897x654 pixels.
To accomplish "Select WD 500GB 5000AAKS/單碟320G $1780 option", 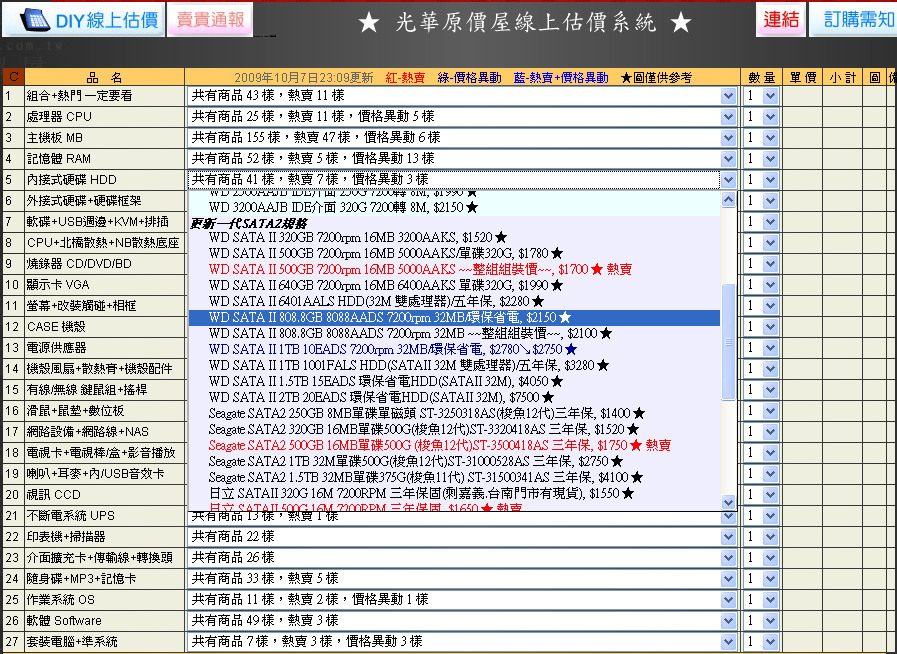I will coord(454,253).
